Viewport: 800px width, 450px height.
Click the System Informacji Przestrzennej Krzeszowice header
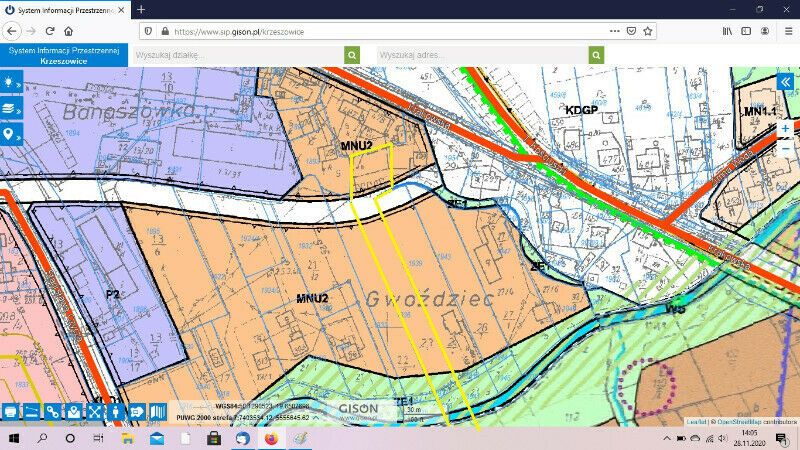point(64,56)
